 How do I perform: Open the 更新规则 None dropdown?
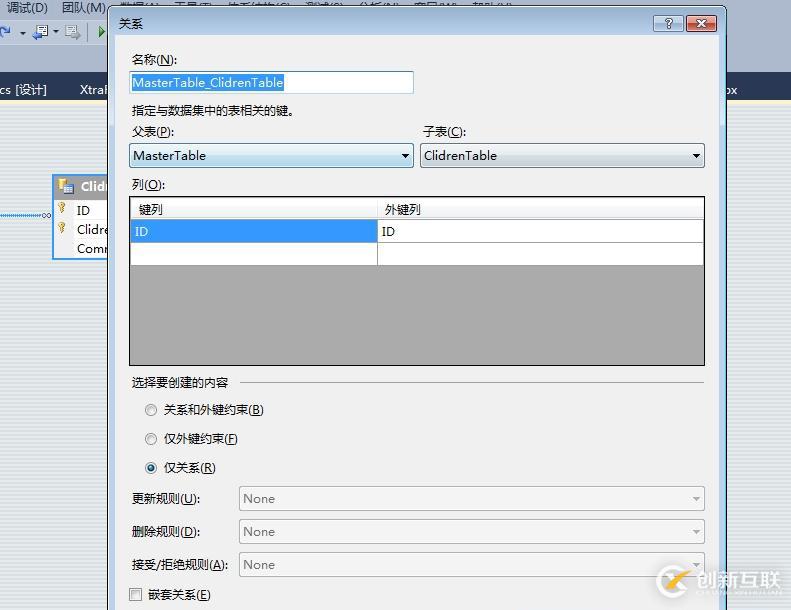tap(472, 498)
